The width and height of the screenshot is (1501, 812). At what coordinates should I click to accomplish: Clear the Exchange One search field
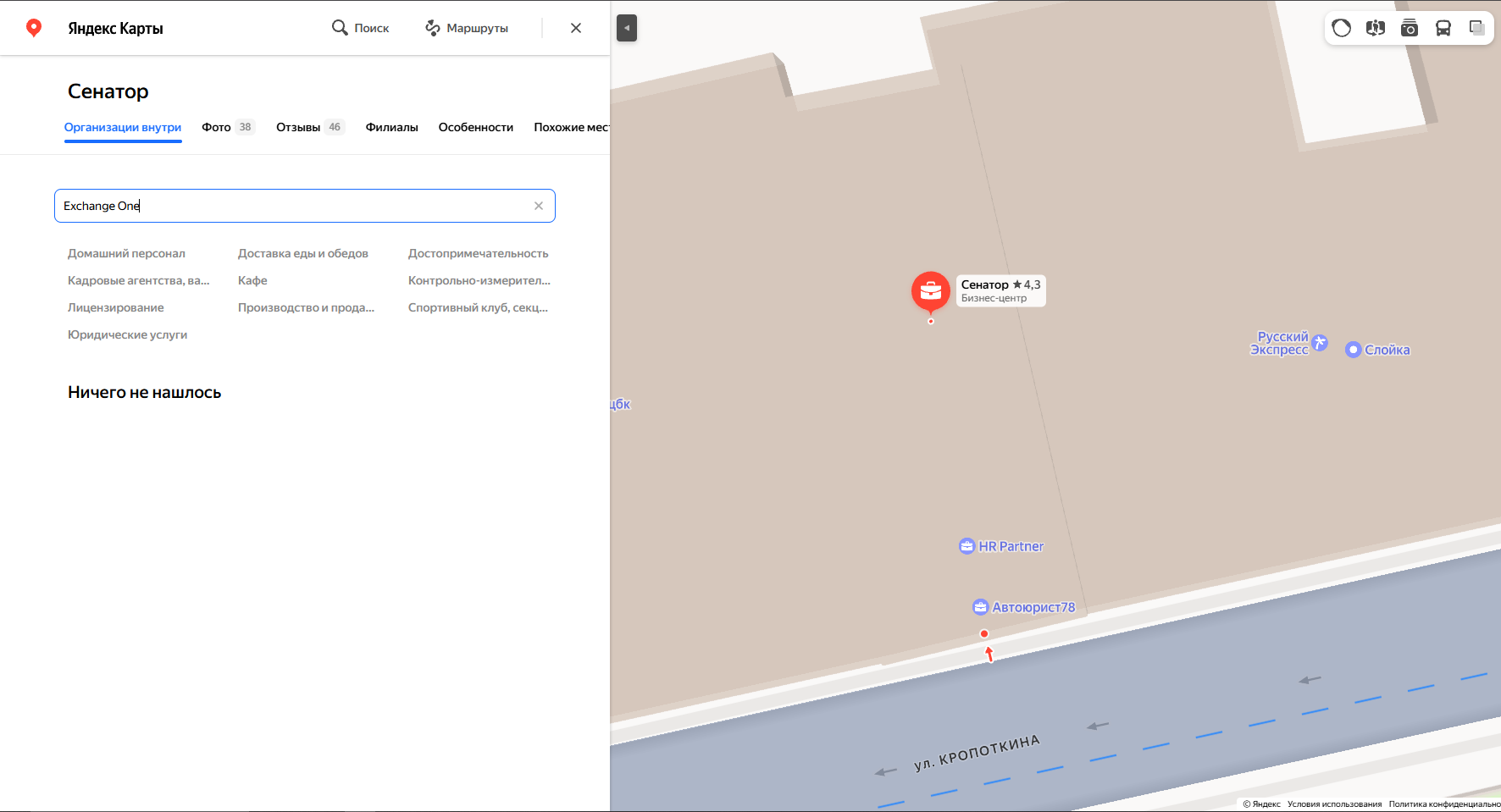539,206
